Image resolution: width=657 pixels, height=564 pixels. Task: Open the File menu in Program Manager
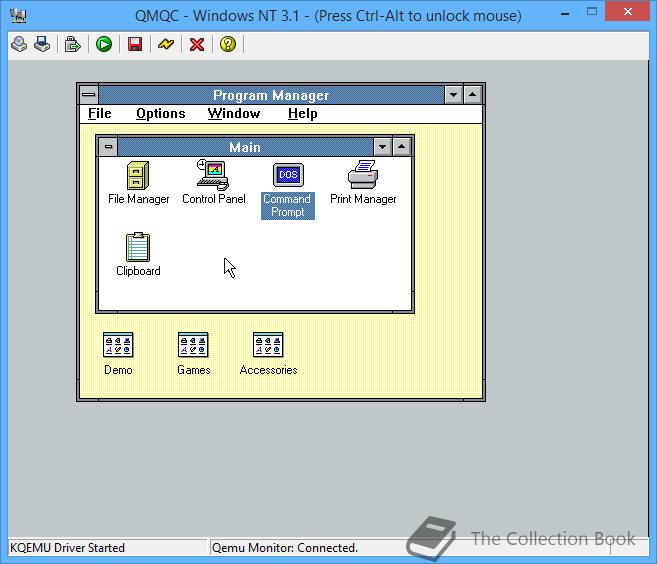click(100, 114)
